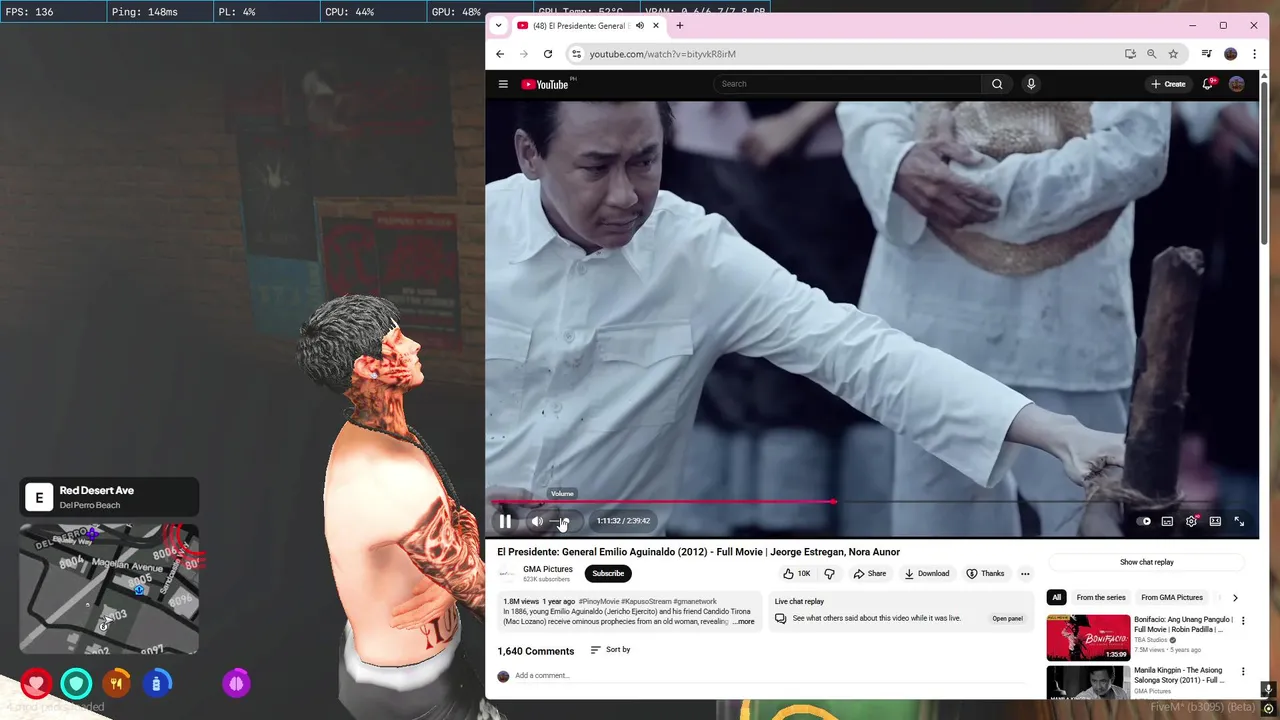Click the orange food hunger HUD icon

point(116,684)
